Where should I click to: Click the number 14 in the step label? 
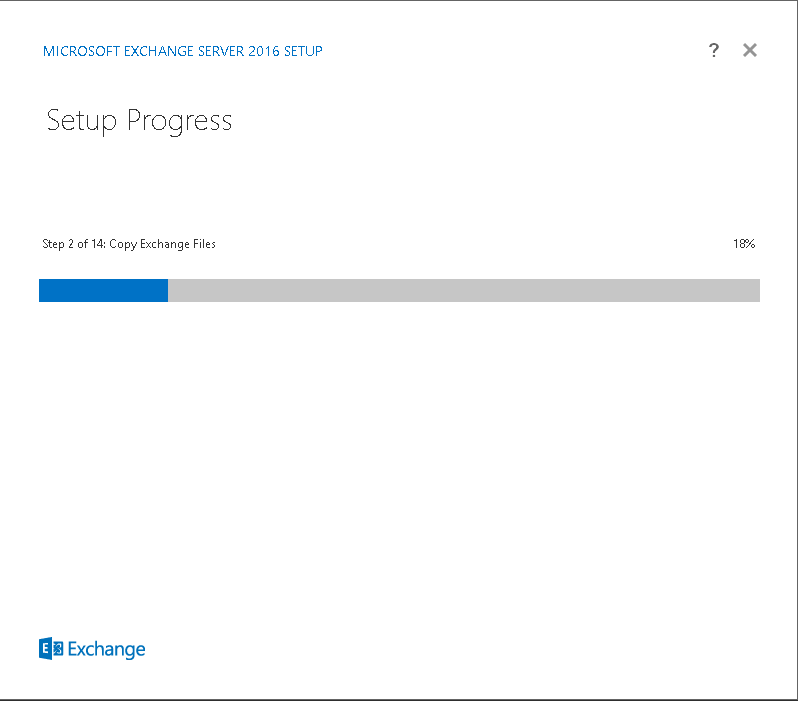pos(97,244)
